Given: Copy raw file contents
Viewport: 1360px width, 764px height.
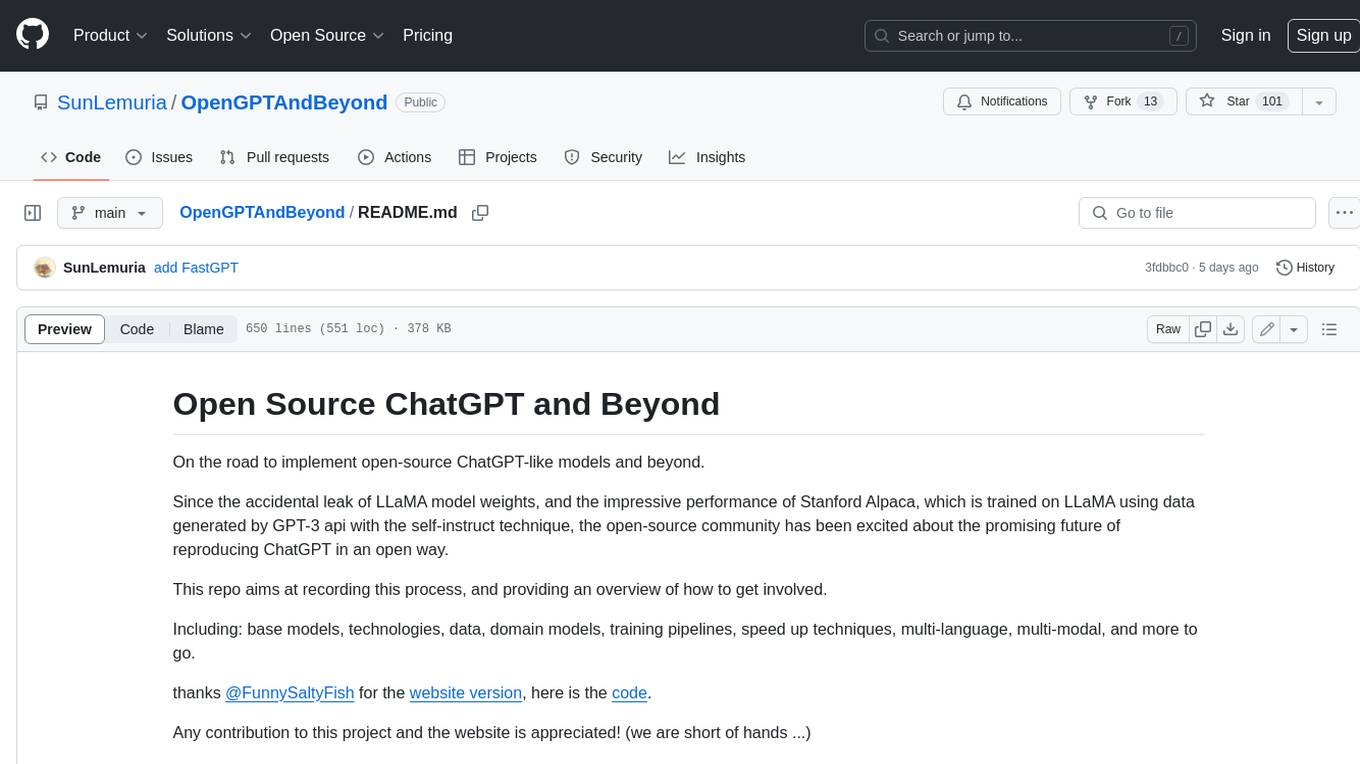Looking at the screenshot, I should click(x=1203, y=329).
